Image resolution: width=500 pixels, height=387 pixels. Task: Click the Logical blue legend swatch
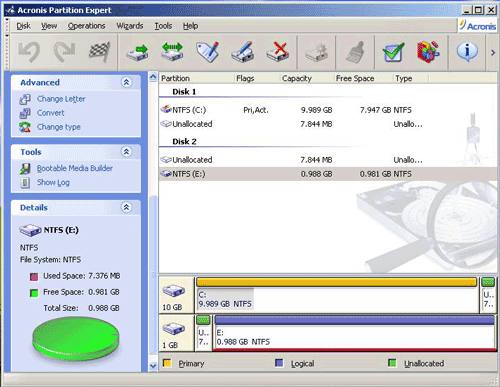(x=279, y=363)
